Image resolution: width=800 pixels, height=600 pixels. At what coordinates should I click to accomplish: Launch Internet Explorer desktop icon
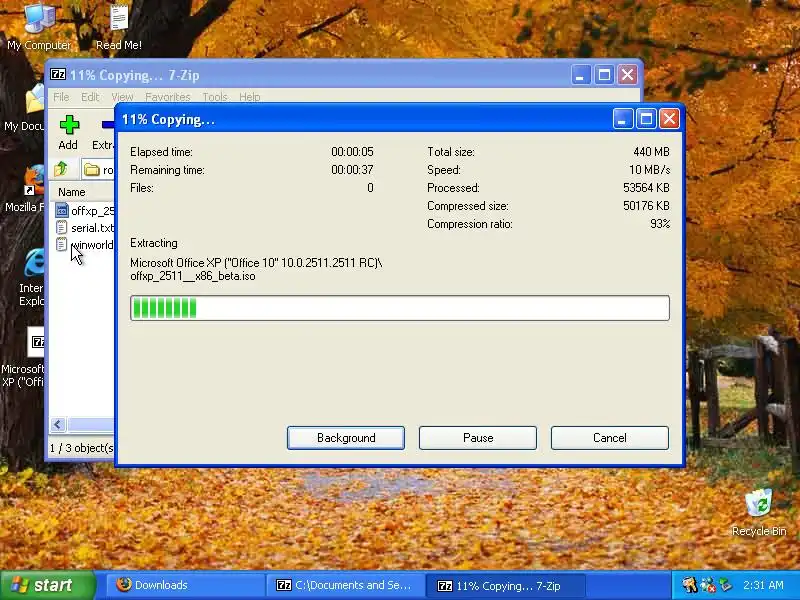pyautogui.click(x=32, y=277)
